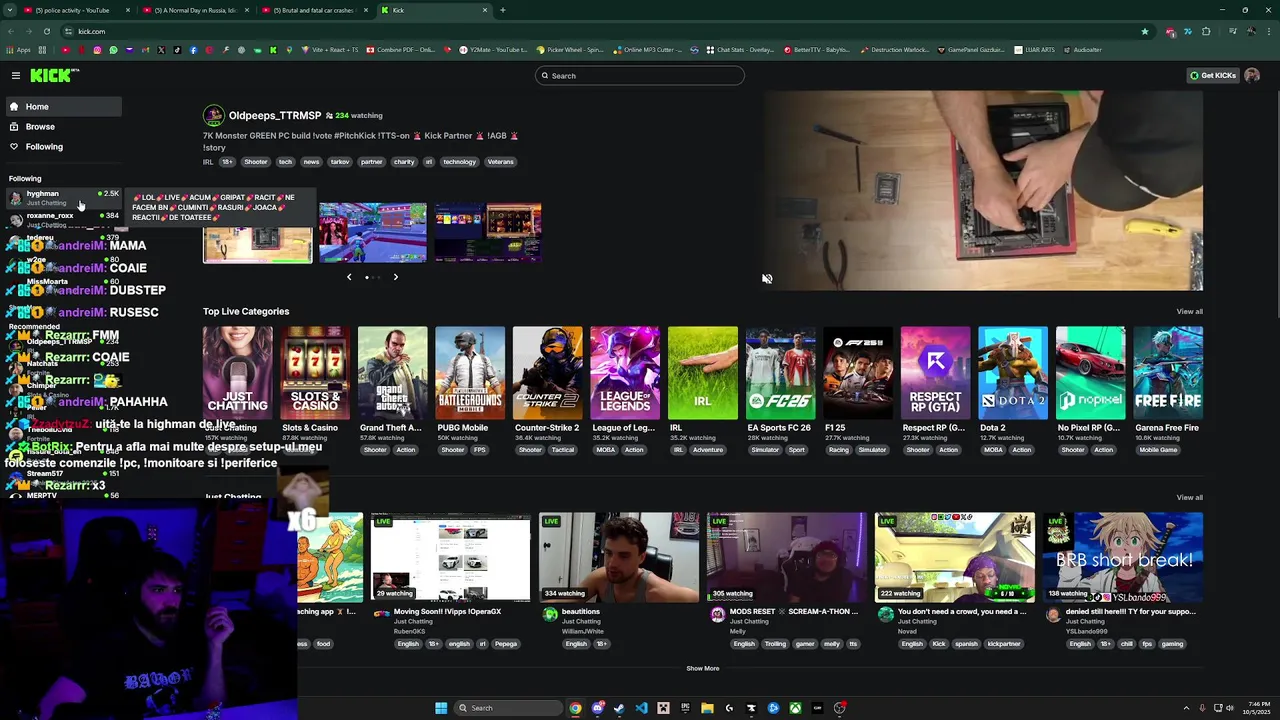The height and width of the screenshot is (720, 1280).
Task: Click the Veterans tag on featured stream
Action: click(500, 162)
